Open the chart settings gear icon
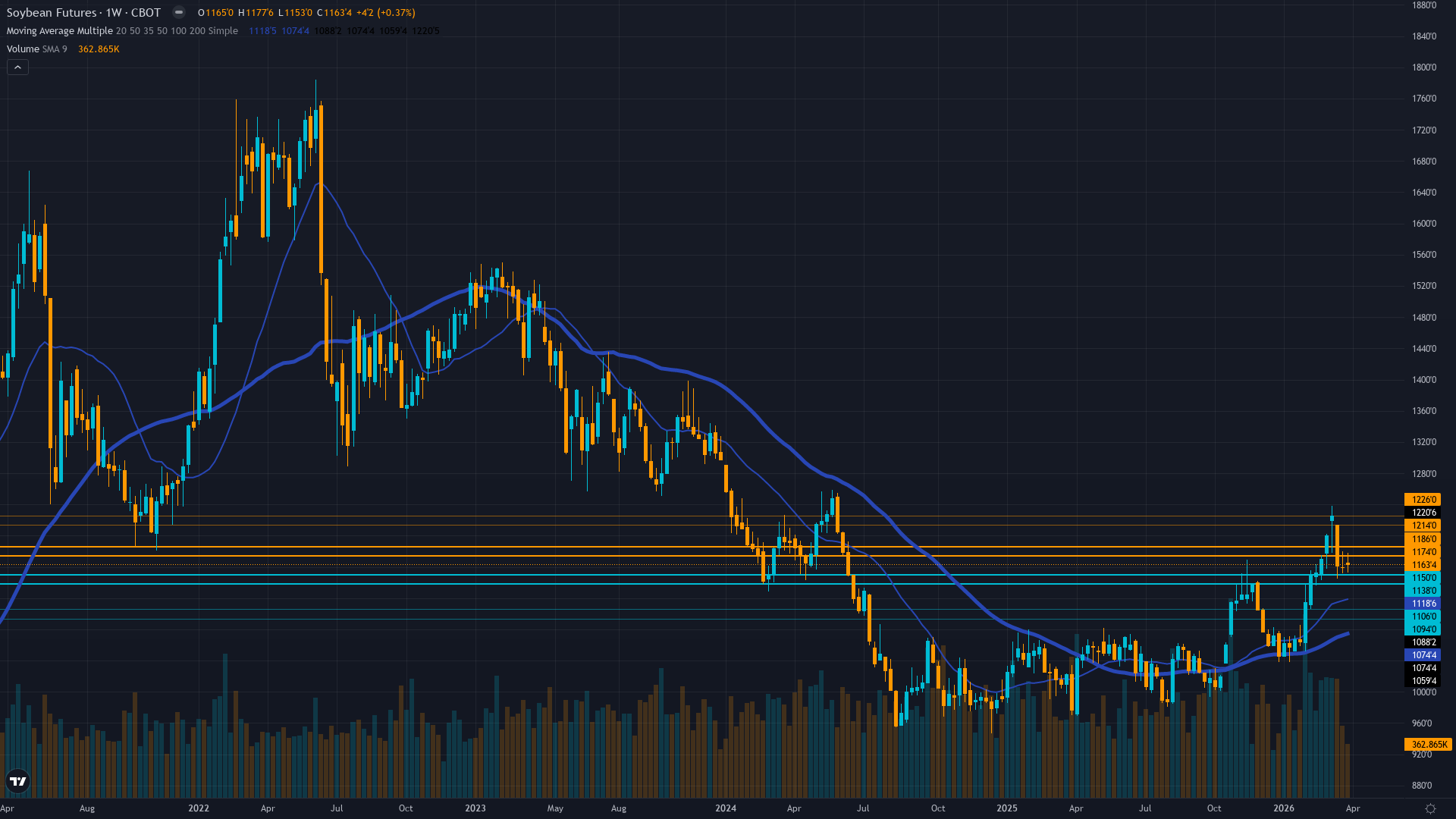Viewport: 1456px width, 819px height. [x=1430, y=808]
